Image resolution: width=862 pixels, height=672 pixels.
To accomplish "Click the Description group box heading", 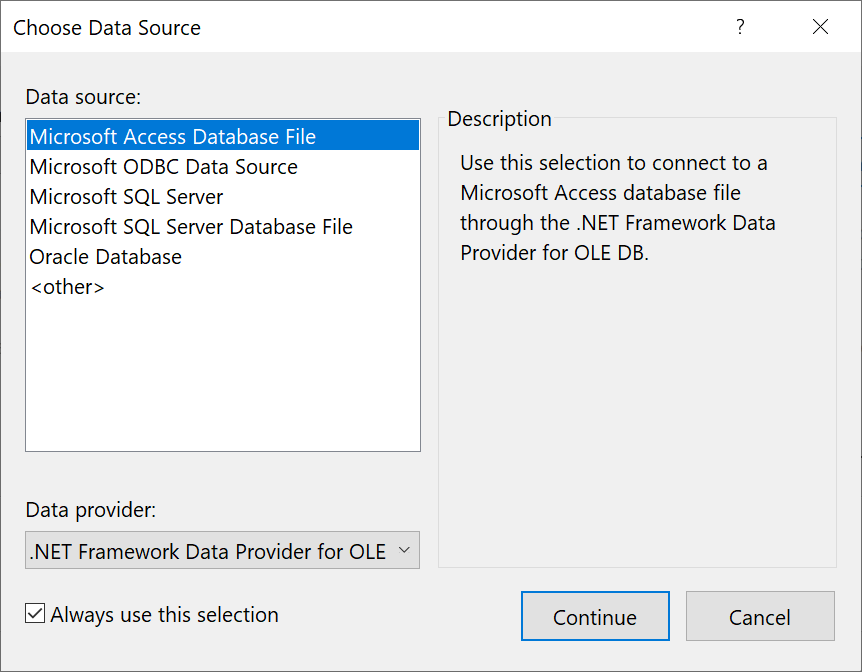I will 499,119.
